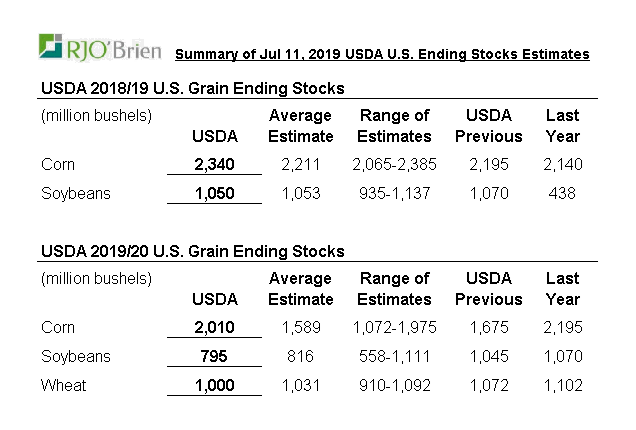Click the 2018/19 corn USDA value 2,340
636x430 pixels.
point(214,164)
